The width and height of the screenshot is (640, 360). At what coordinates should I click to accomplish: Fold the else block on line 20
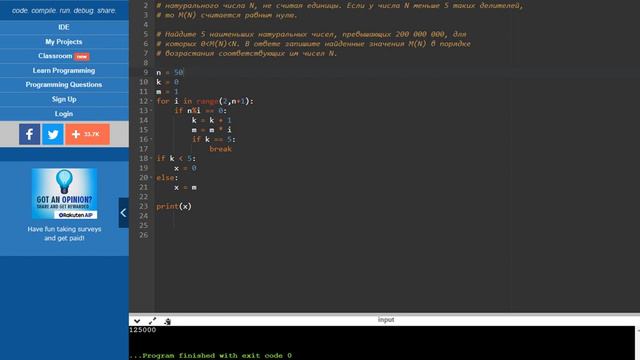(x=151, y=178)
